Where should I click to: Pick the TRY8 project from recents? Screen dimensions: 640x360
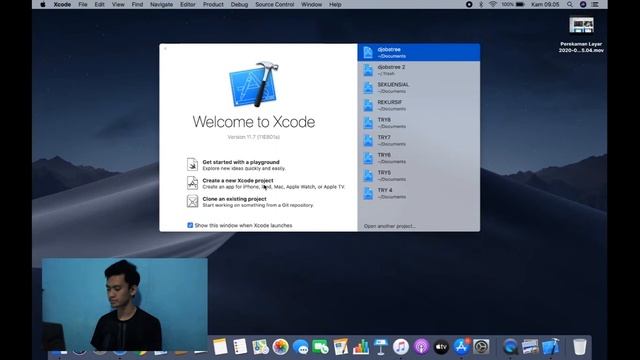(x=419, y=123)
